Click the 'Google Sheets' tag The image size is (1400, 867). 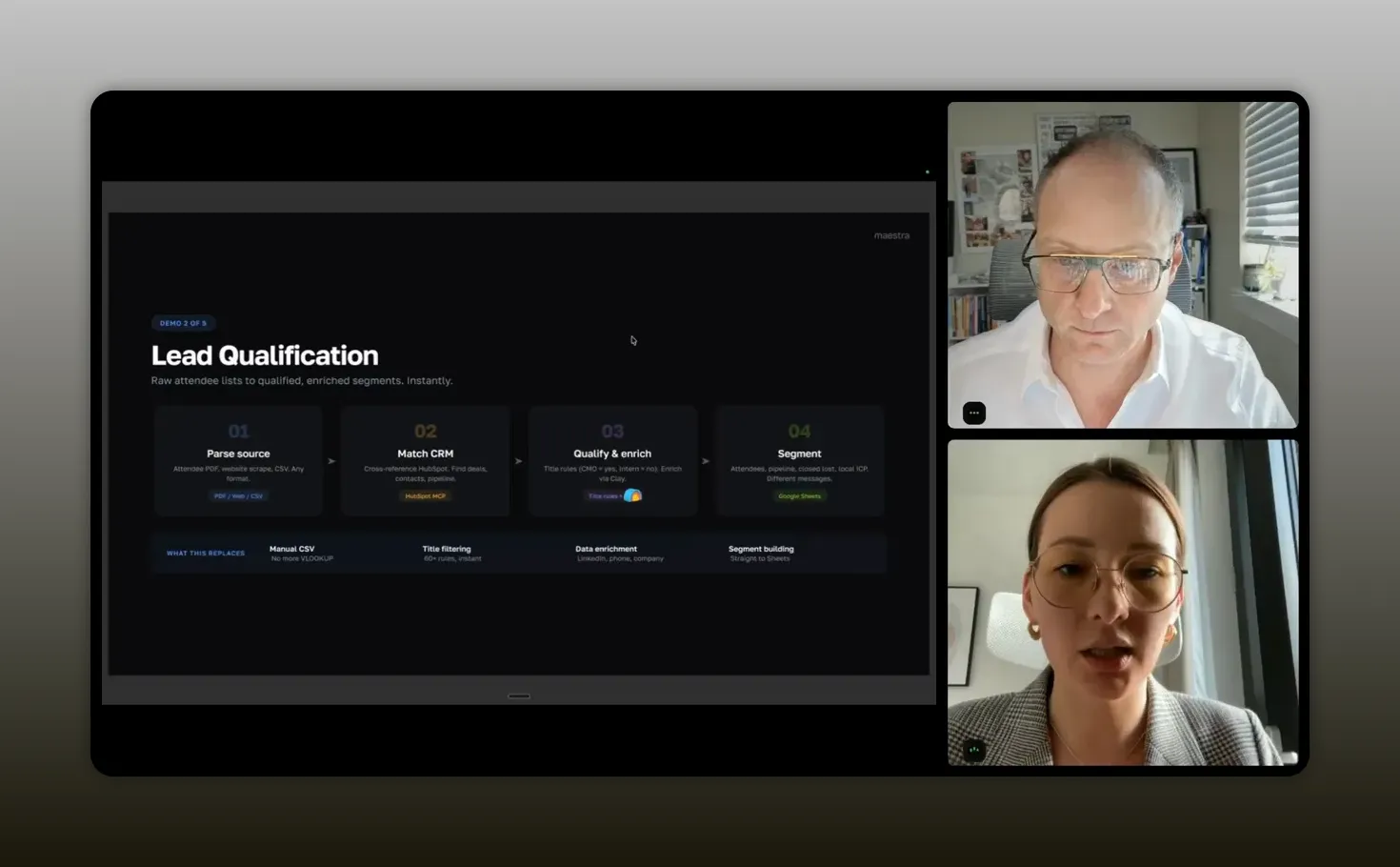799,496
